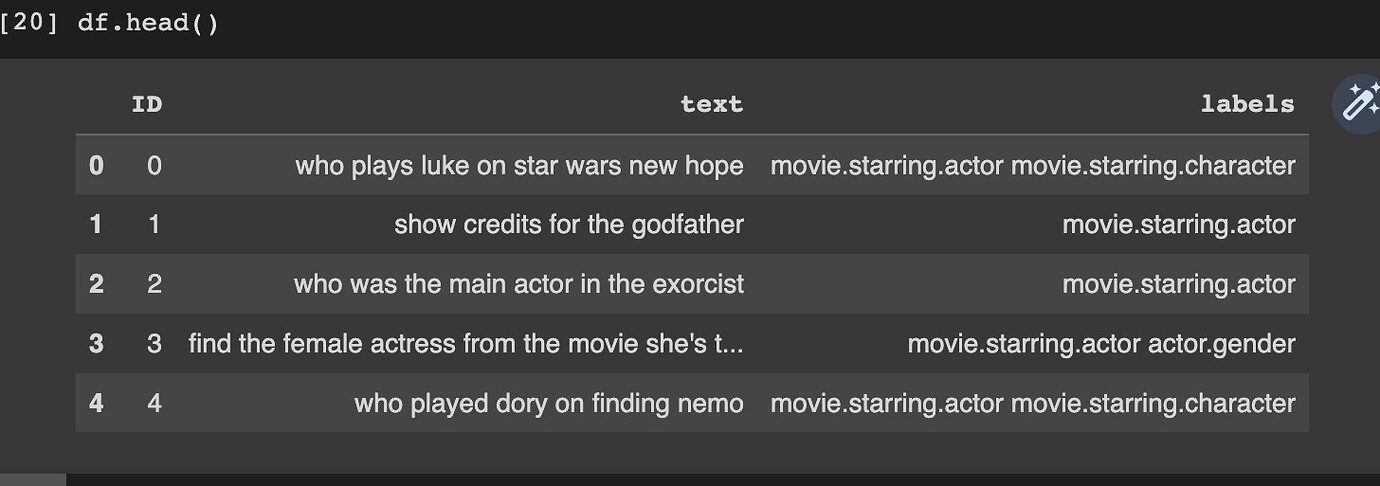
Task: Click the text column header
Action: tap(711, 104)
